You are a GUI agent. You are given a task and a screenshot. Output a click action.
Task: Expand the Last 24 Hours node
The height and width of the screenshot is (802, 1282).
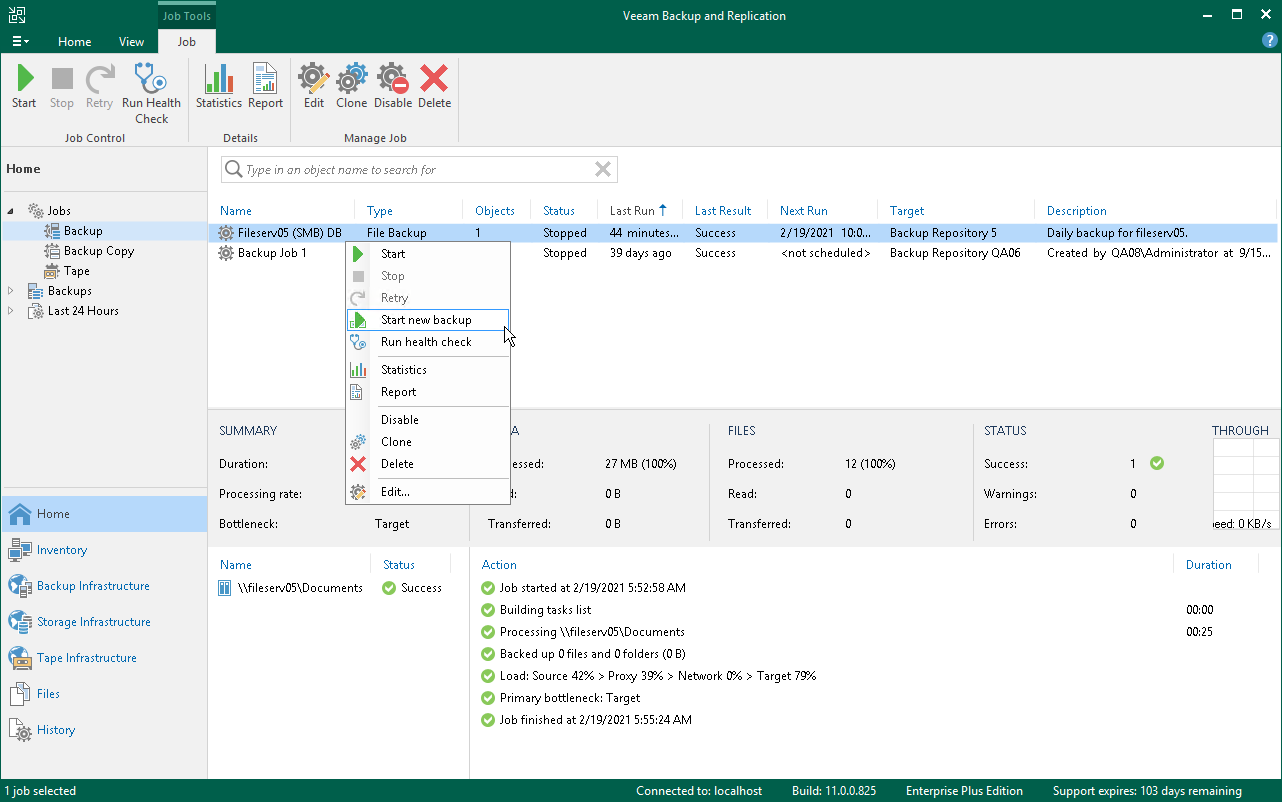tap(12, 311)
